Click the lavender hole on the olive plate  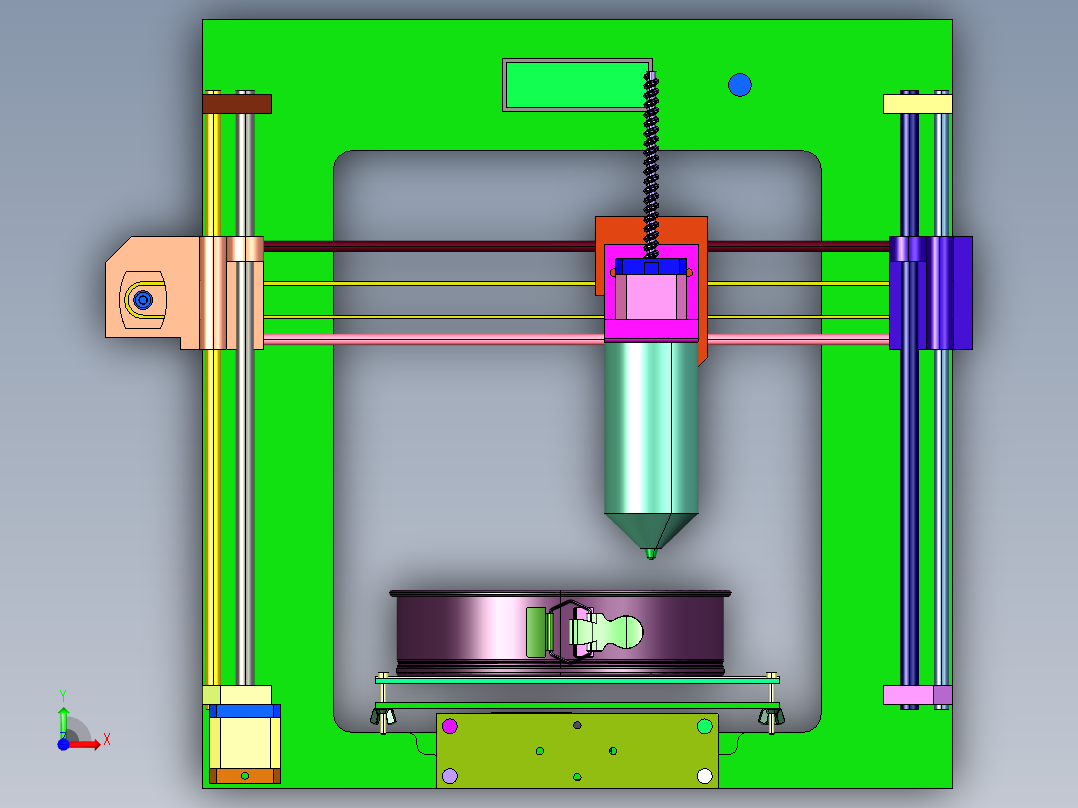coord(450,776)
